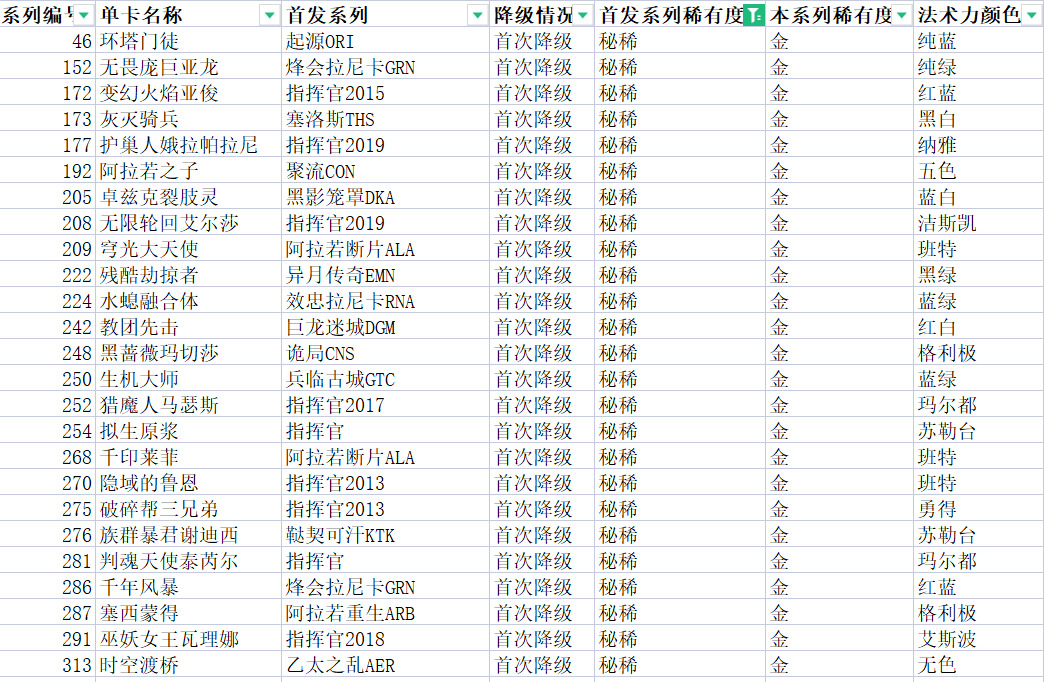Open the 单卡名称 column filter dropdown
The image size is (1044, 682).
(x=270, y=15)
